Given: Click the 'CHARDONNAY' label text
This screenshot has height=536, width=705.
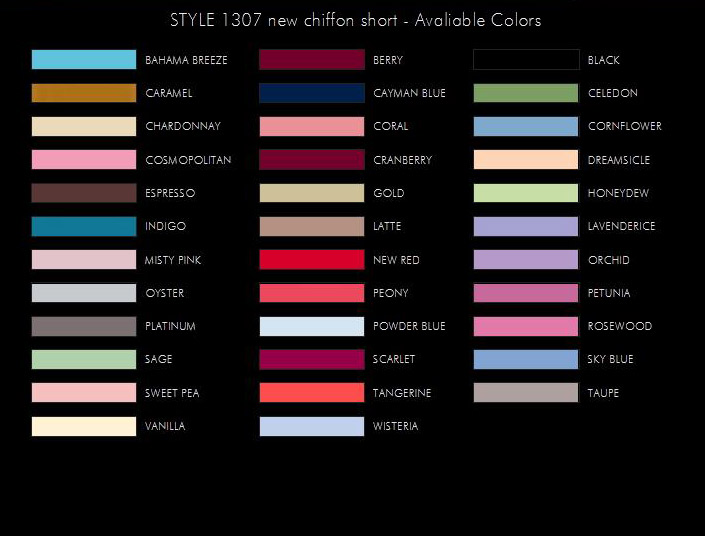Looking at the screenshot, I should click(183, 126).
